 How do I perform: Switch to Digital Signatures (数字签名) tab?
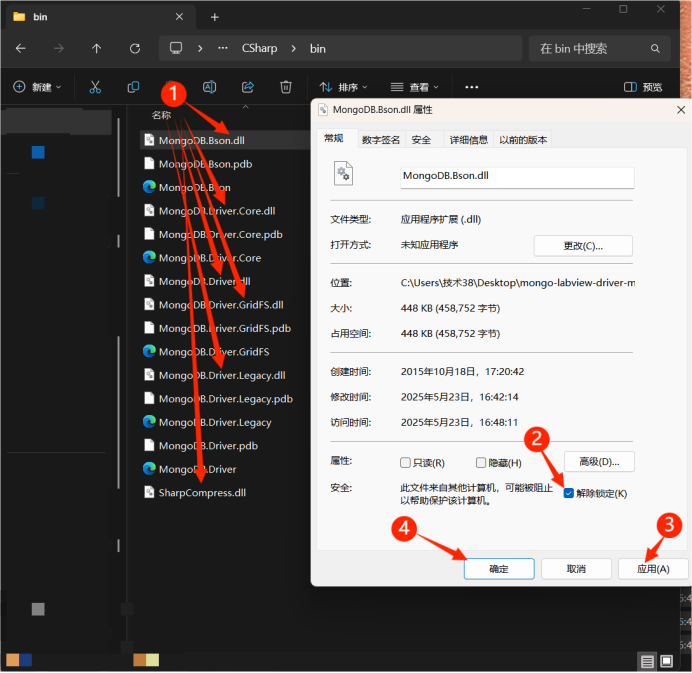pos(381,140)
